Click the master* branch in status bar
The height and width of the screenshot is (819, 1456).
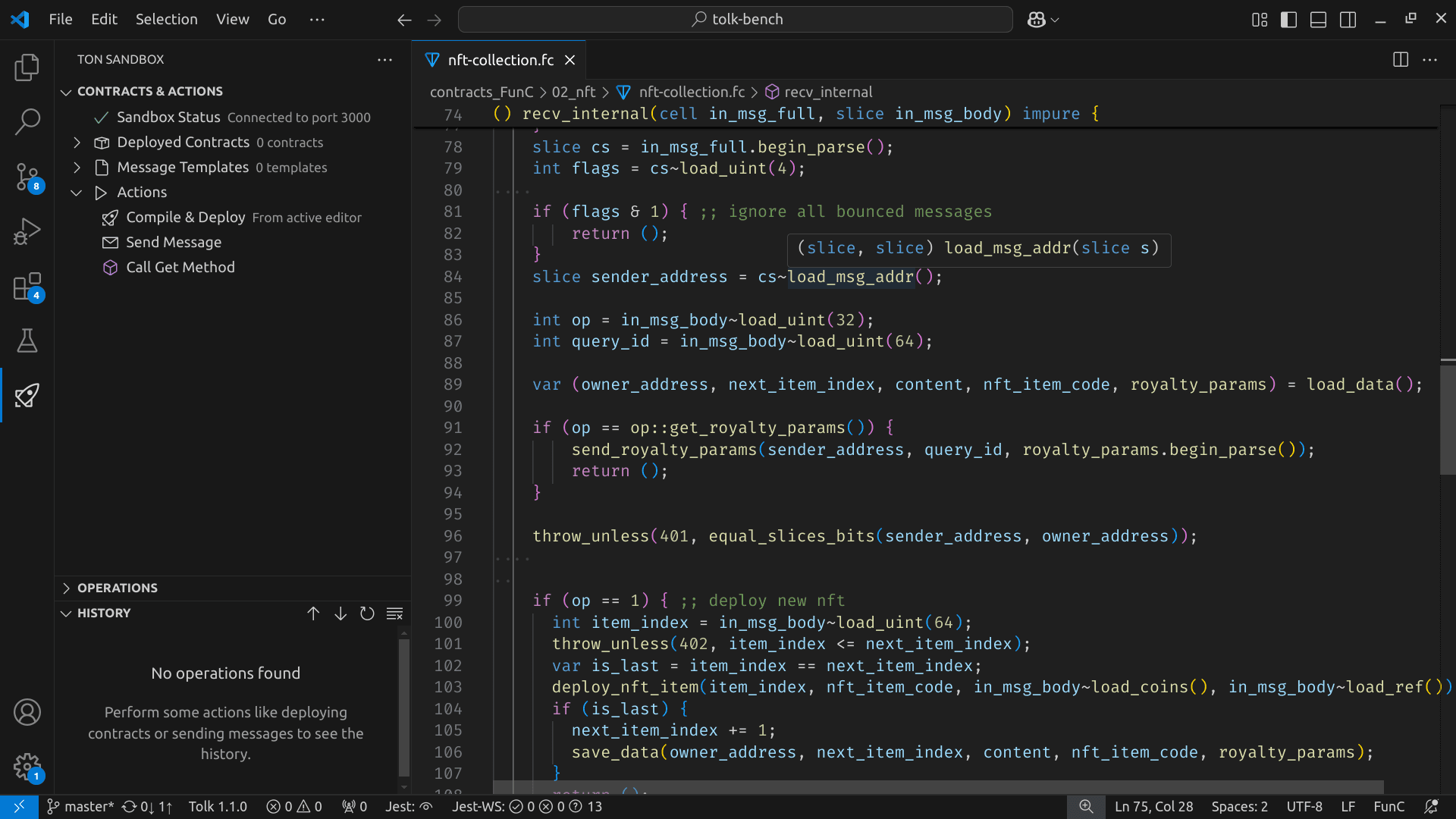[x=80, y=807]
